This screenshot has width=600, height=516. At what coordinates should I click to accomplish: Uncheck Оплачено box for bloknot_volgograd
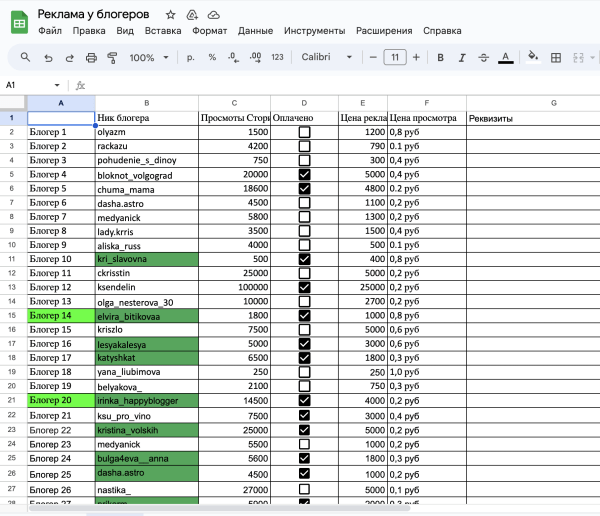pos(304,174)
